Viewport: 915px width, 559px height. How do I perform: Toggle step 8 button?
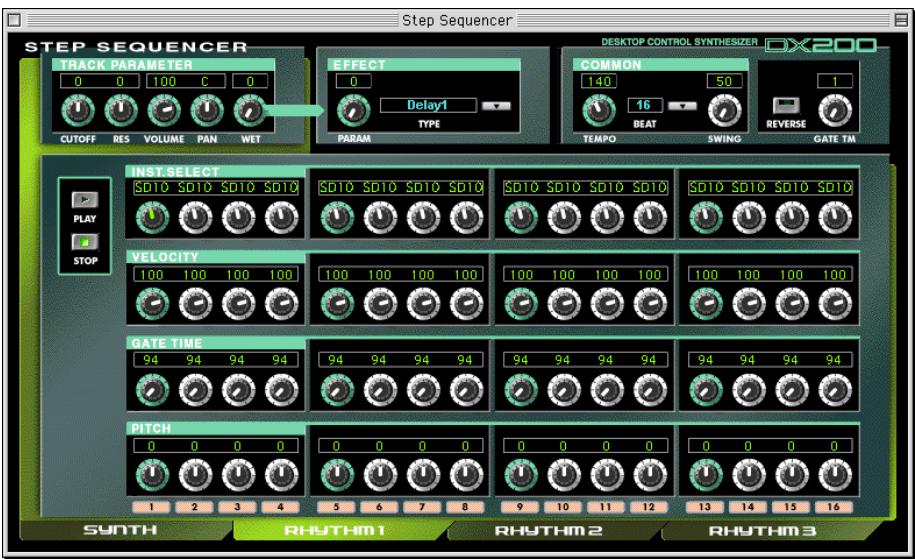(x=465, y=507)
